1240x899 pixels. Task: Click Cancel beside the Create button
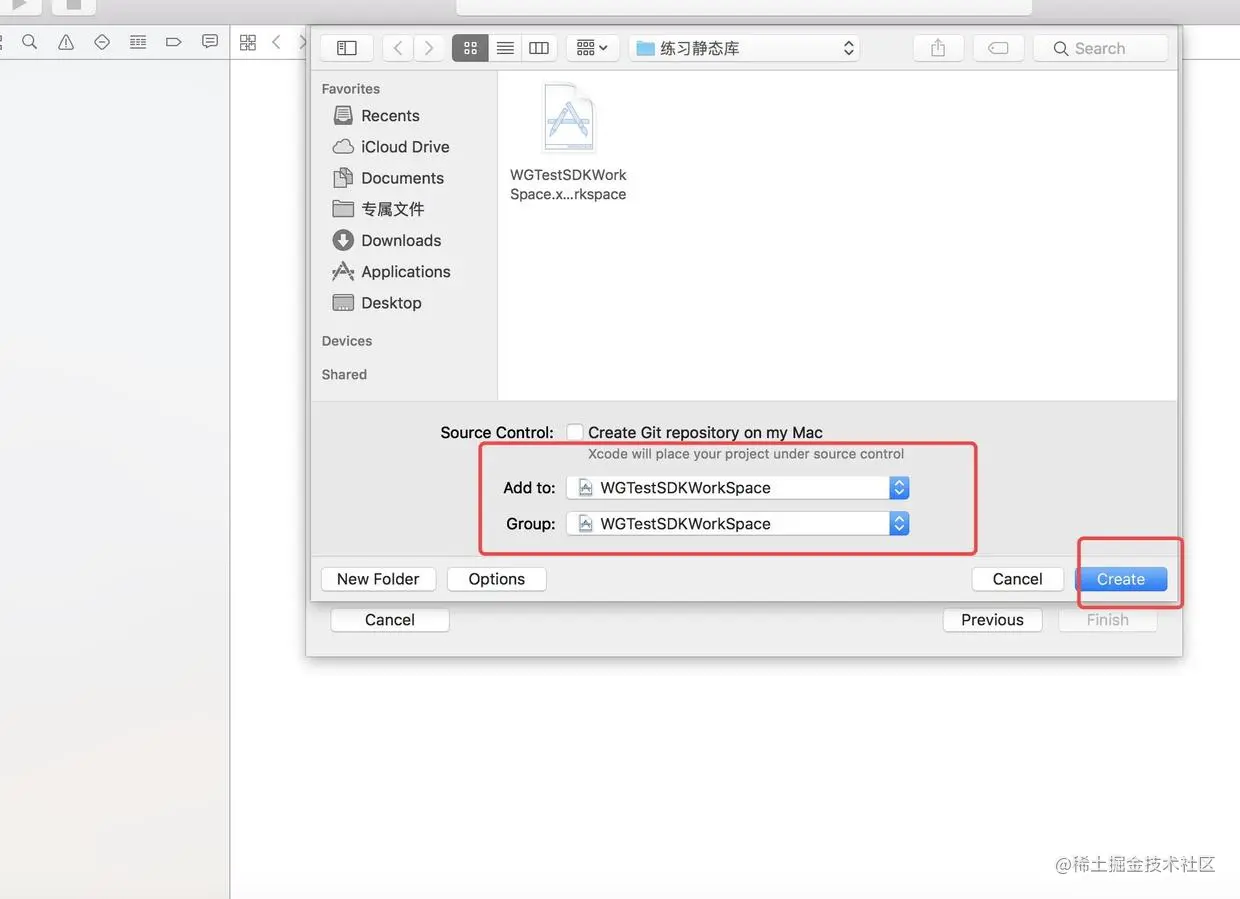pyautogui.click(x=1017, y=579)
